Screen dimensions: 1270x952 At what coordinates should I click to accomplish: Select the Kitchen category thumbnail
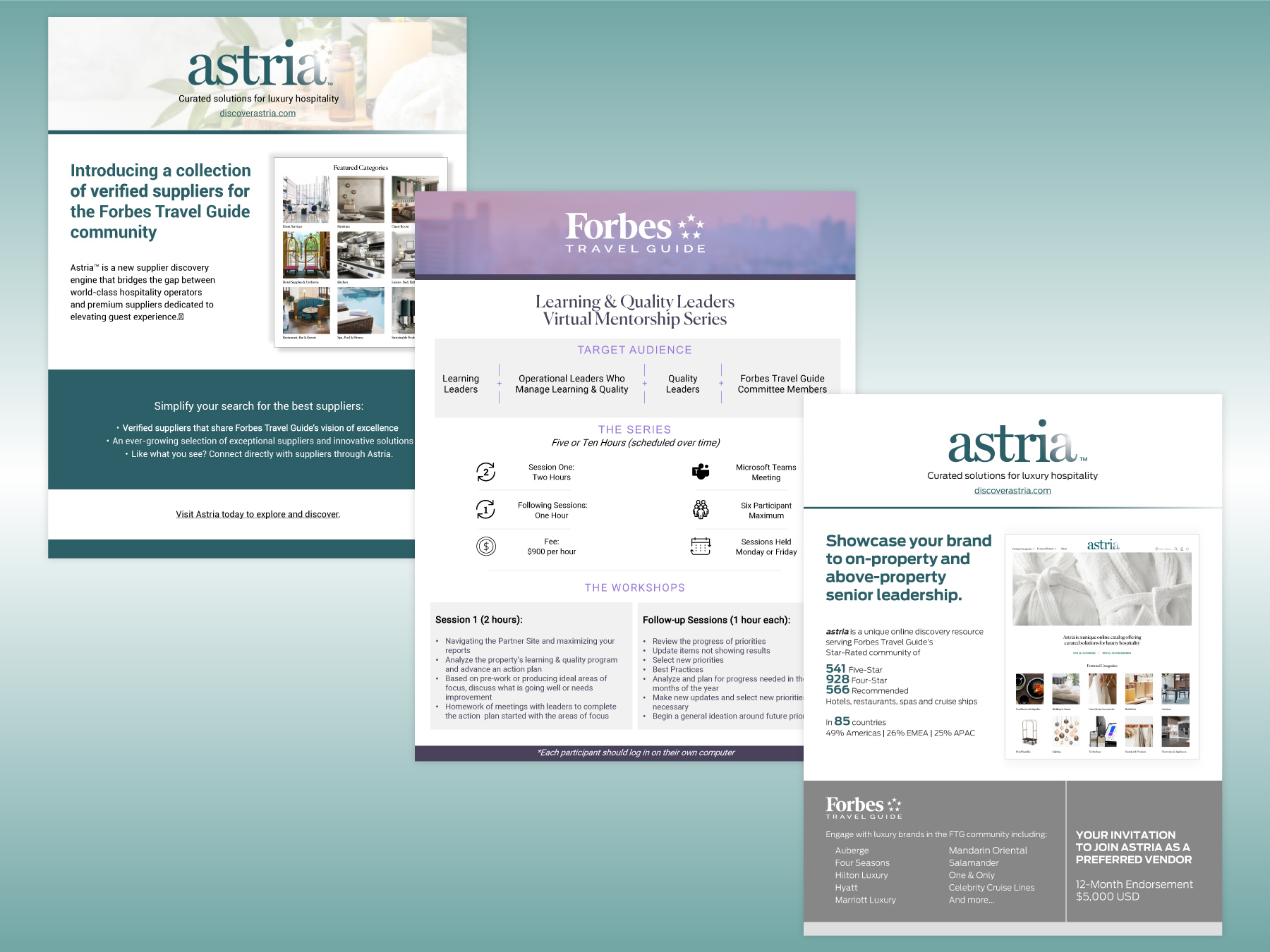tap(361, 255)
